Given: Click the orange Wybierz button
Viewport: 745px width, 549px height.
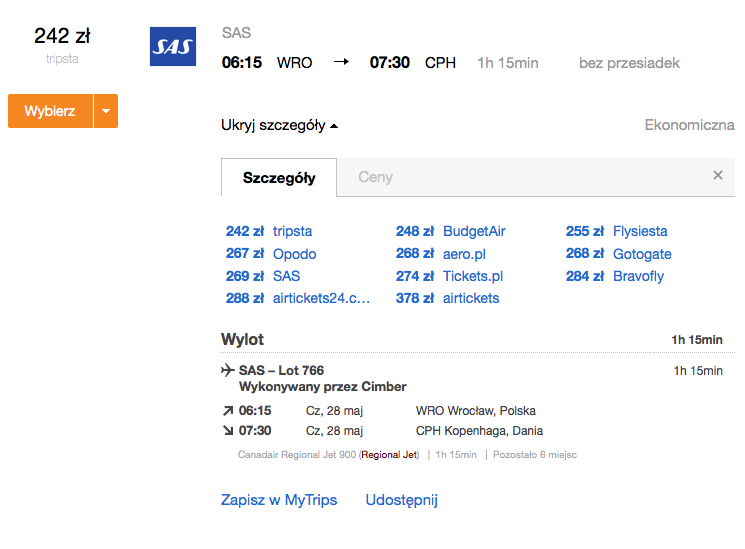Looking at the screenshot, I should (50, 111).
